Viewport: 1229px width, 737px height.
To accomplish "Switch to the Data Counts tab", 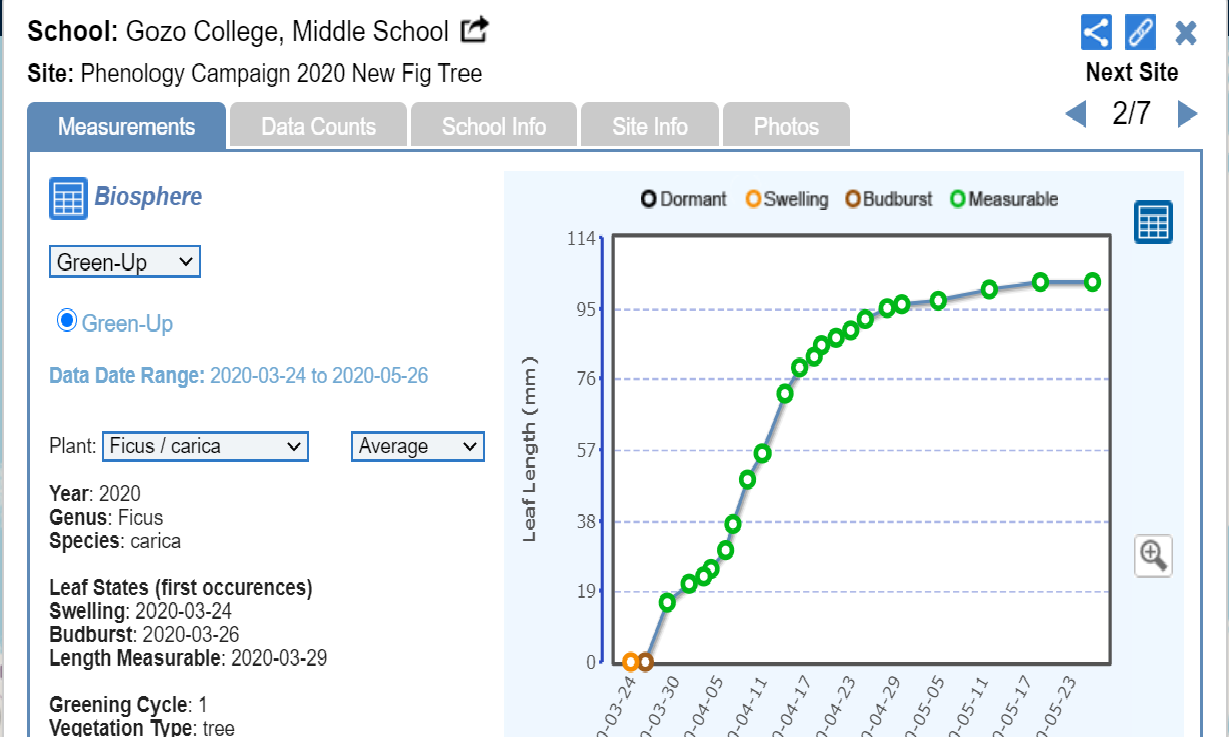I will 318,127.
